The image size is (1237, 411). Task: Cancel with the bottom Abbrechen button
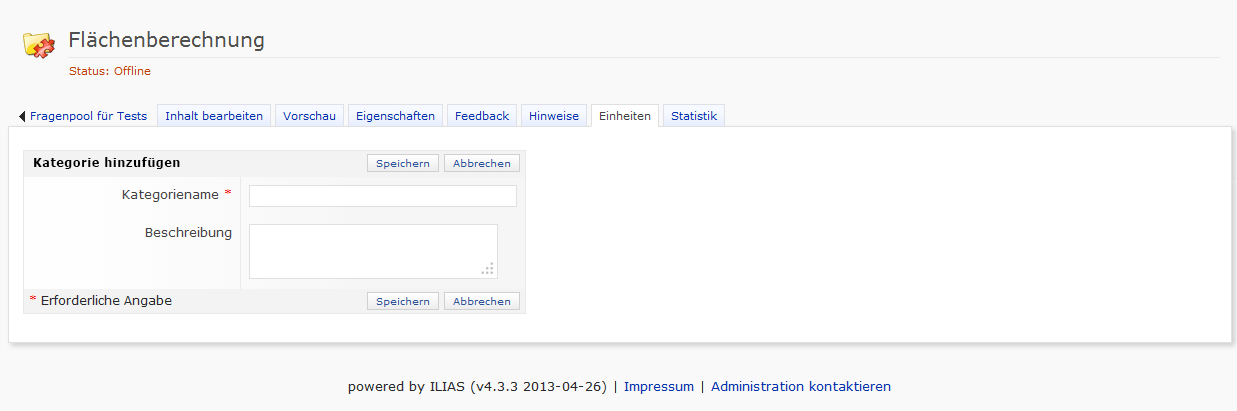pyautogui.click(x=482, y=301)
